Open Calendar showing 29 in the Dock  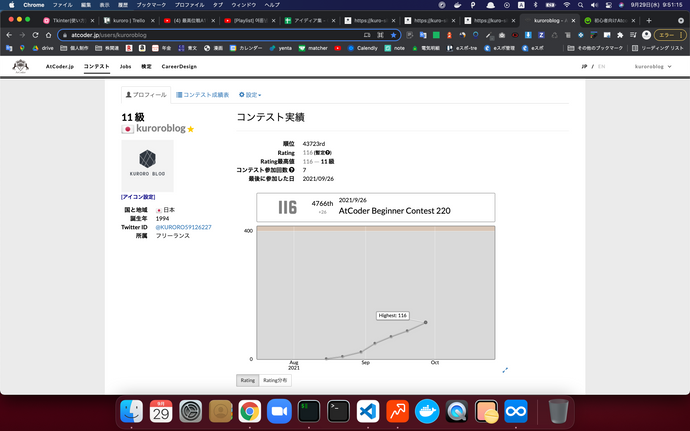pyautogui.click(x=161, y=412)
